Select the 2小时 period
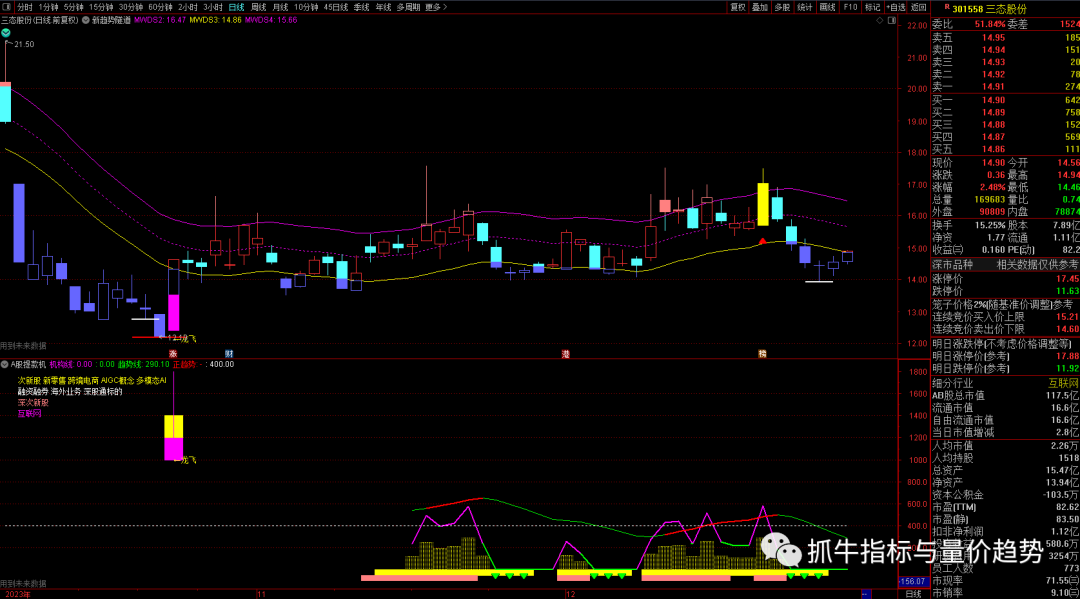Screen dimensions: 1080x599 point(187,7)
